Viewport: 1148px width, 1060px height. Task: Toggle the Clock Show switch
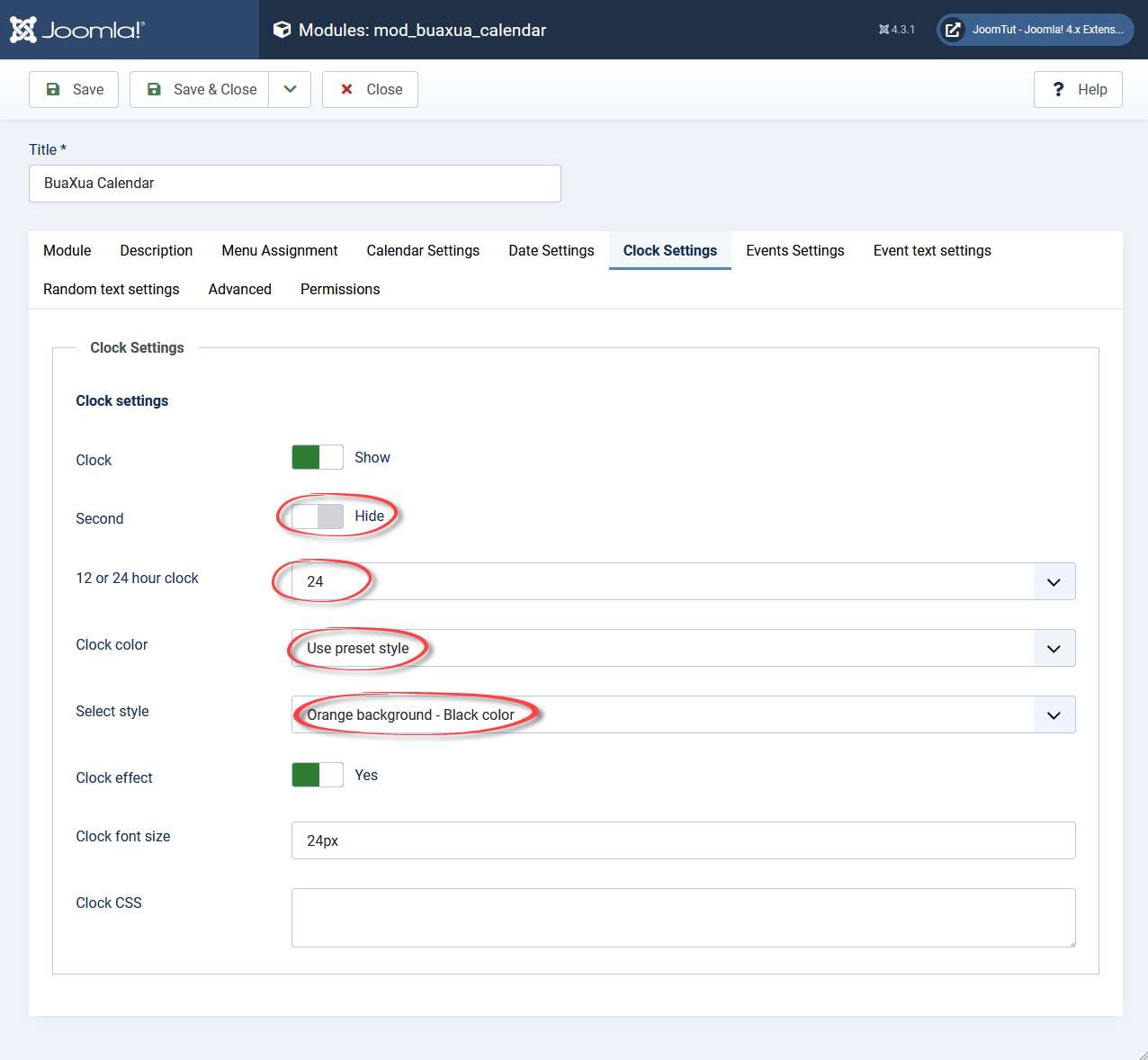318,457
